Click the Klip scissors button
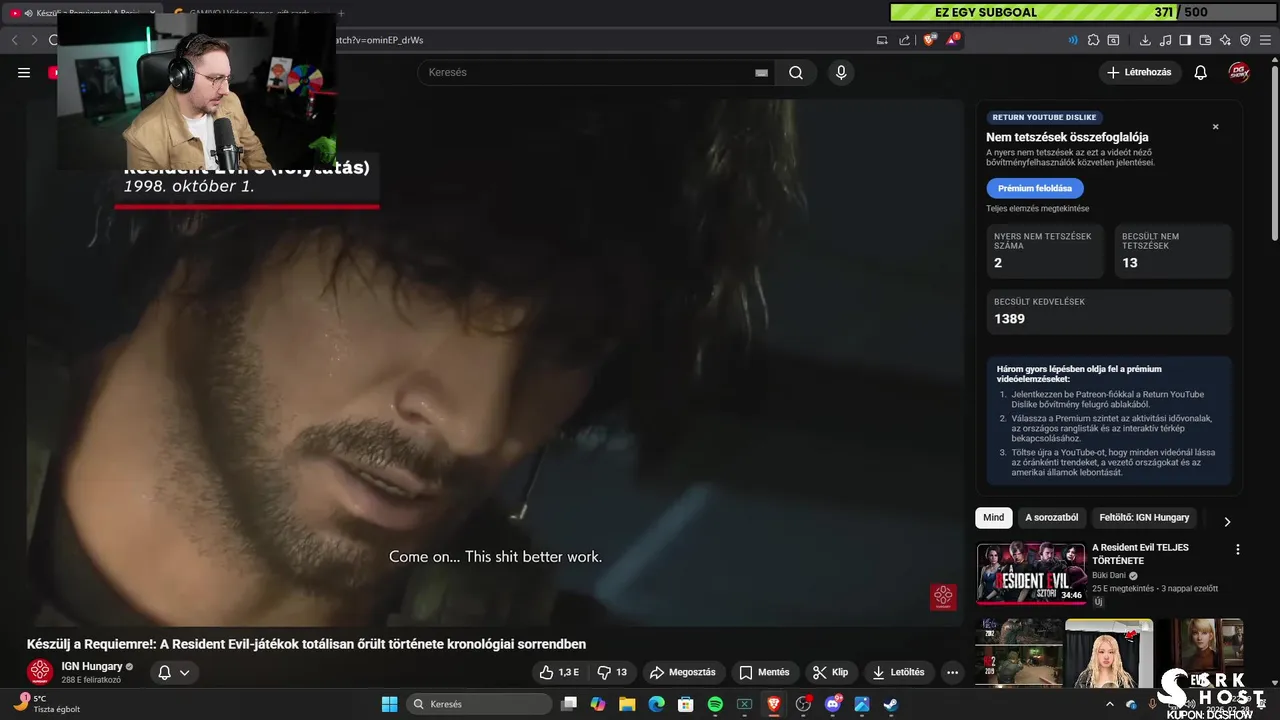This screenshot has width=1280, height=720. (x=831, y=672)
